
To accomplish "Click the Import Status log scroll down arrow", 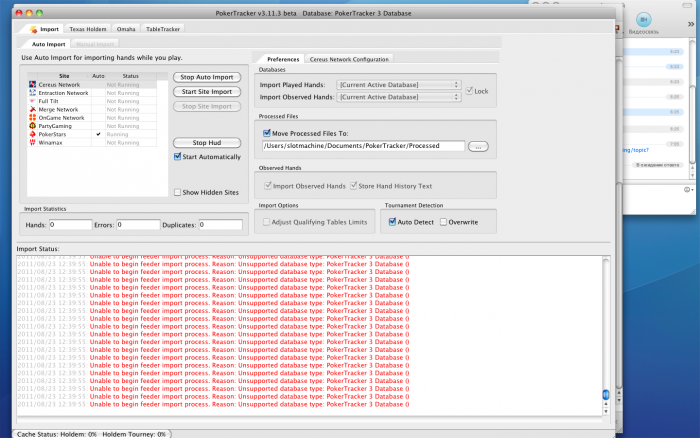I will (x=606, y=412).
